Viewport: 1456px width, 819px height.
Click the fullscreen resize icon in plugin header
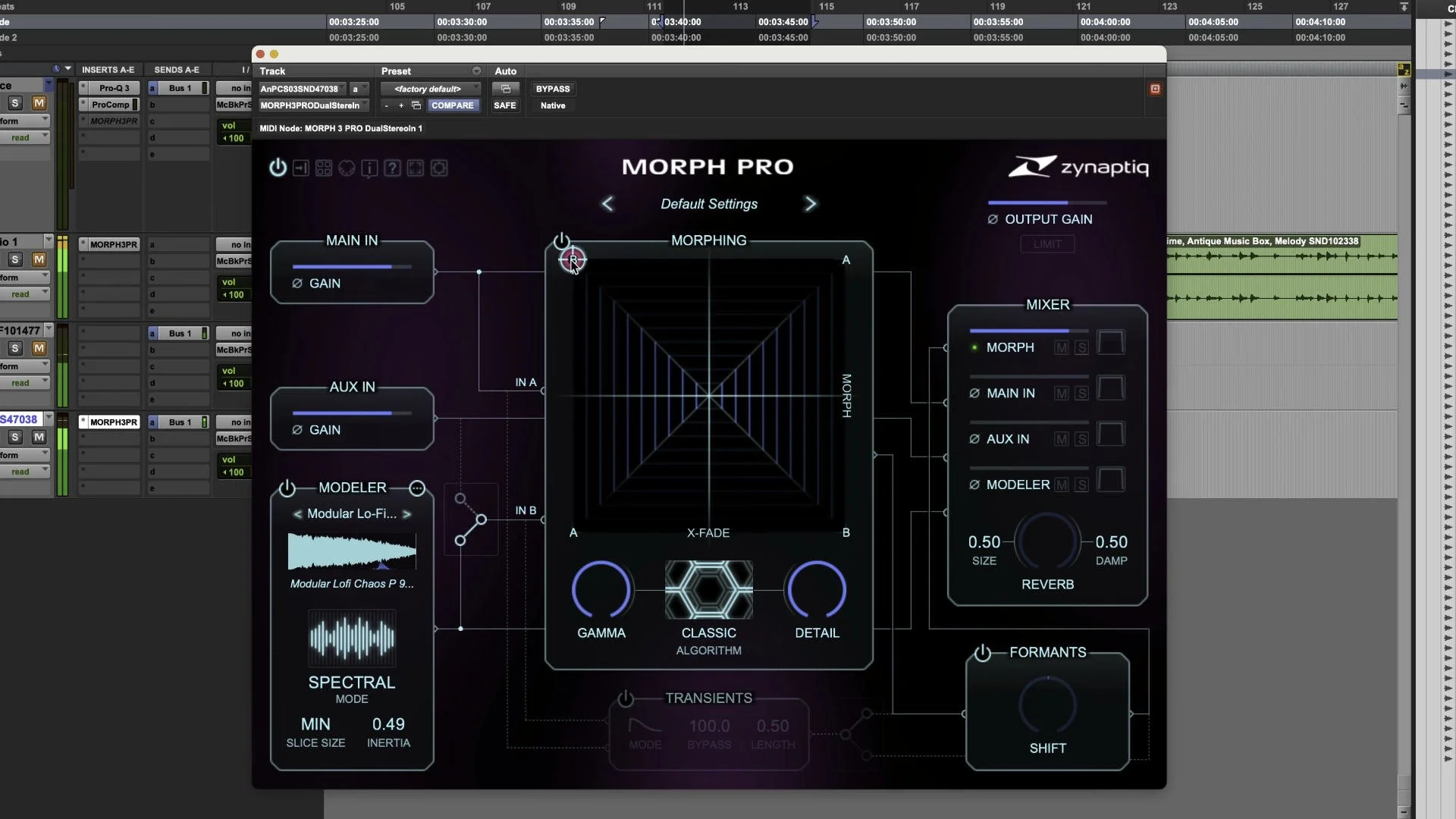415,168
